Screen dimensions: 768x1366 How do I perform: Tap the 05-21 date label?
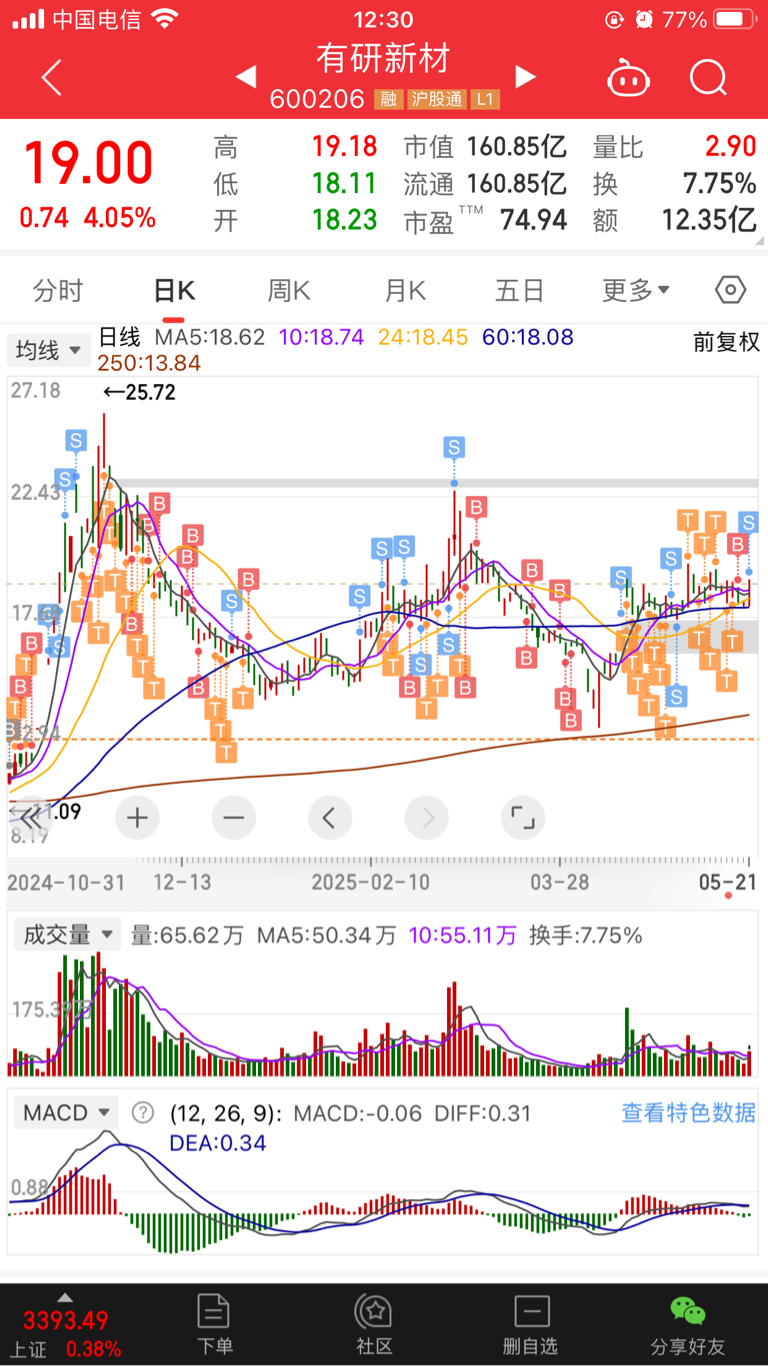(x=729, y=882)
